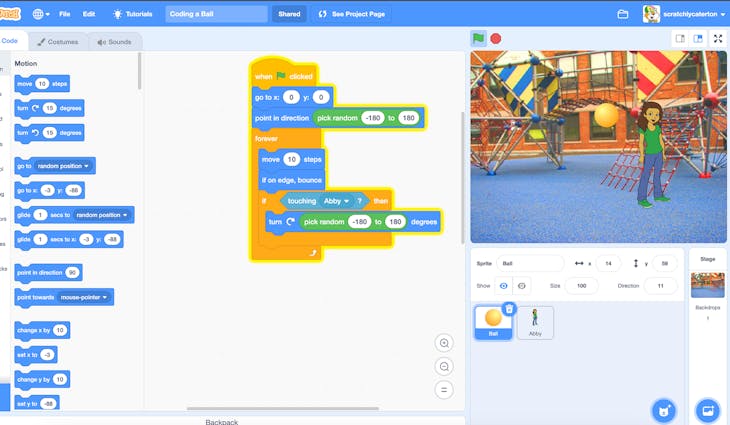
Task: Click the move 10 steps palette block
Action: tap(42, 84)
